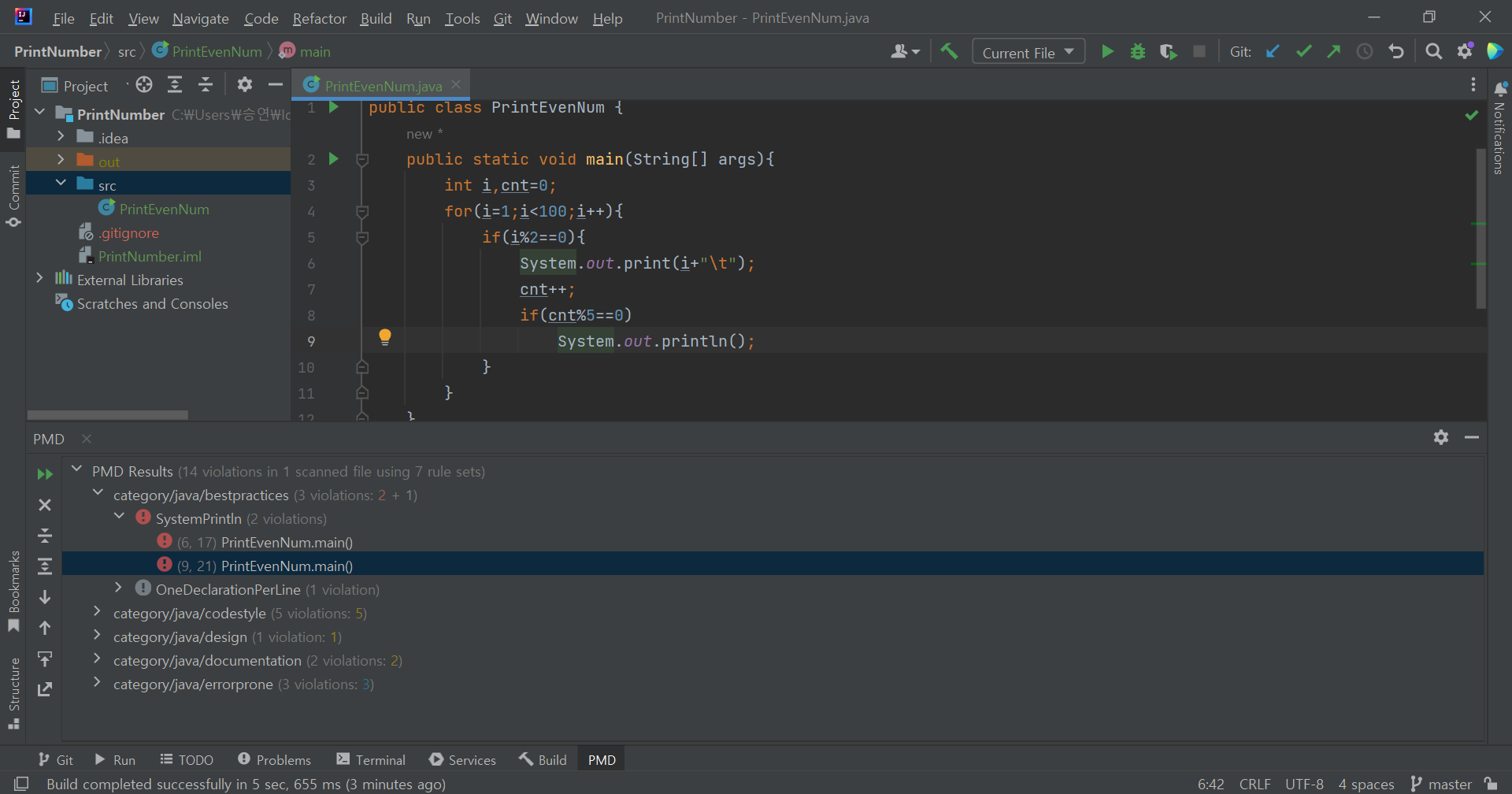The image size is (1512, 794).
Task: Expand category/java/errorprone node
Action: [x=97, y=682]
